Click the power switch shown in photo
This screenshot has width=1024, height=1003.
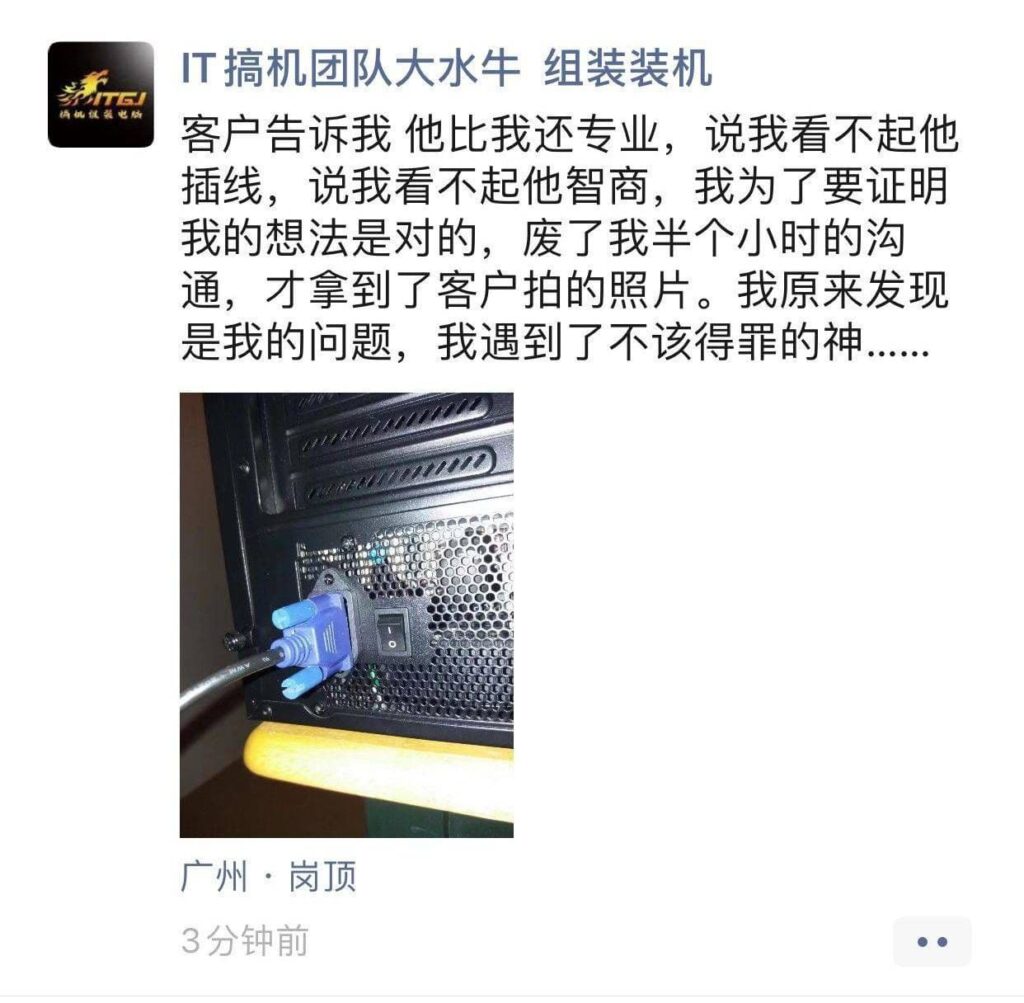pyautogui.click(x=392, y=632)
